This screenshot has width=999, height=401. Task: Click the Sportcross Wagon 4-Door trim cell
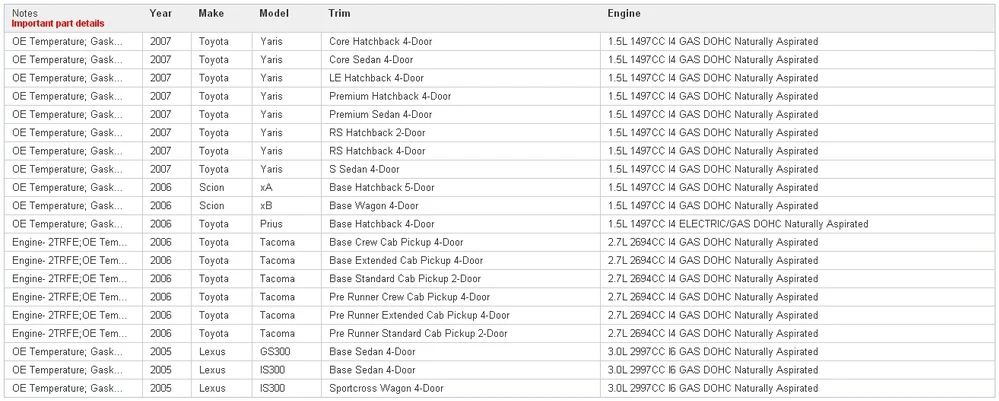[461, 388]
